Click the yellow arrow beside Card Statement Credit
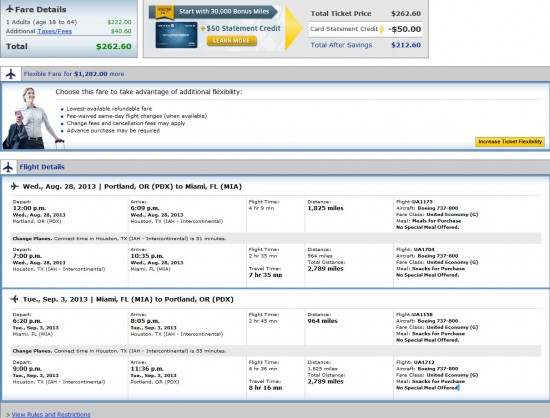The width and height of the screenshot is (550, 418). click(382, 29)
